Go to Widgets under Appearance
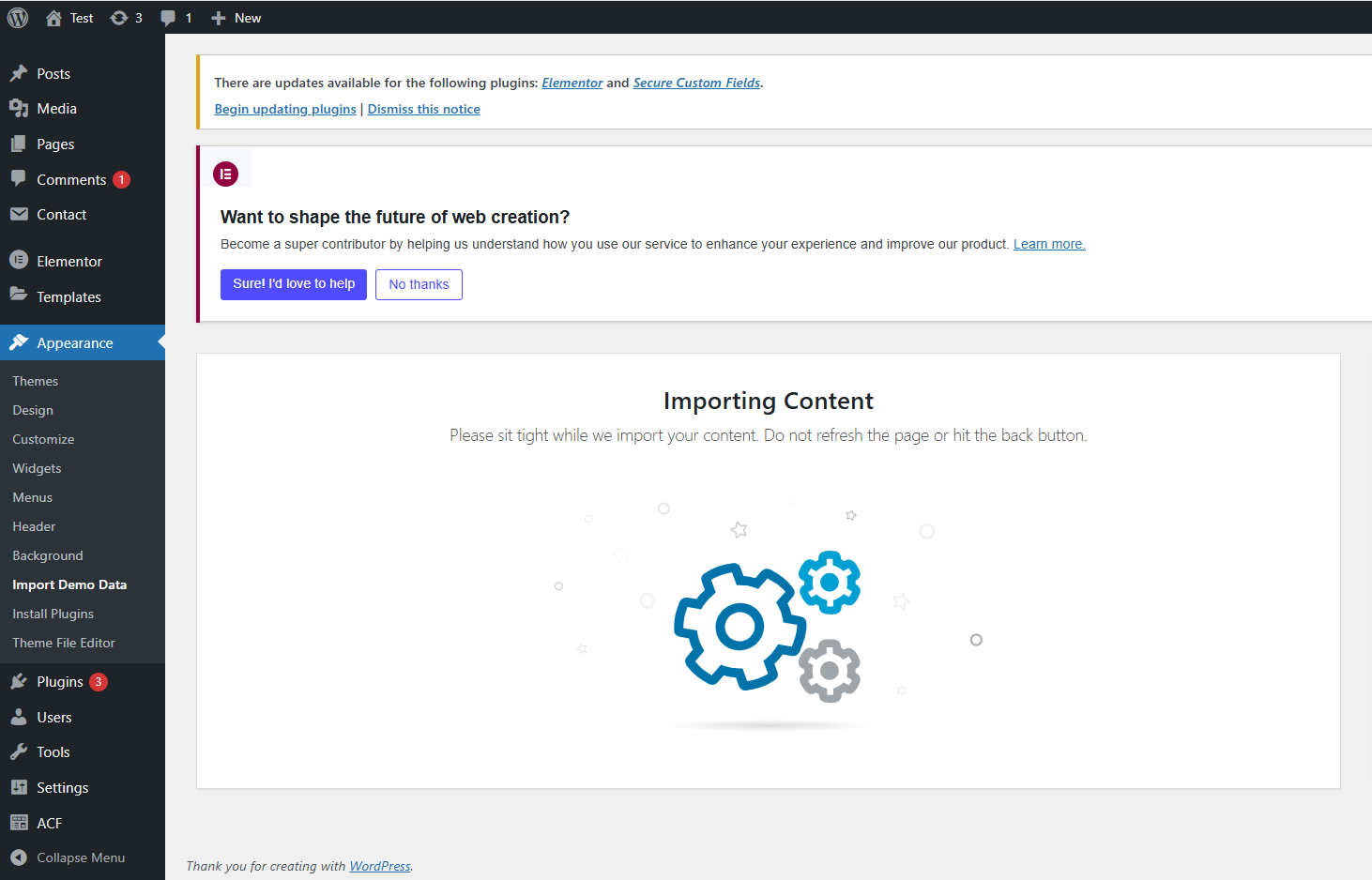This screenshot has height=880, width=1372. coord(37,468)
